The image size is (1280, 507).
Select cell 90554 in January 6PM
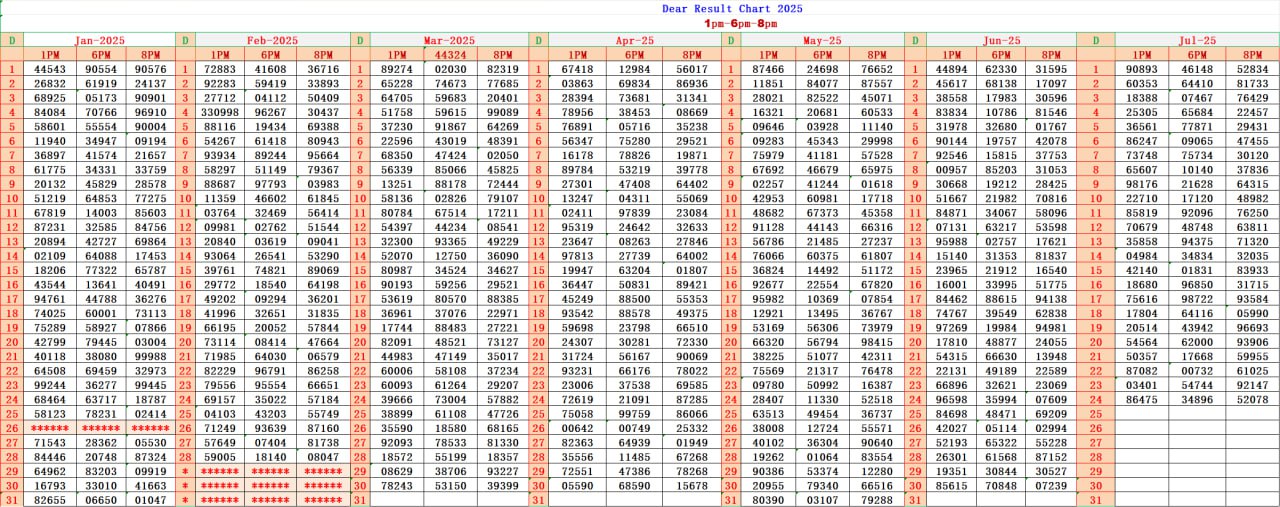pyautogui.click(x=101, y=69)
